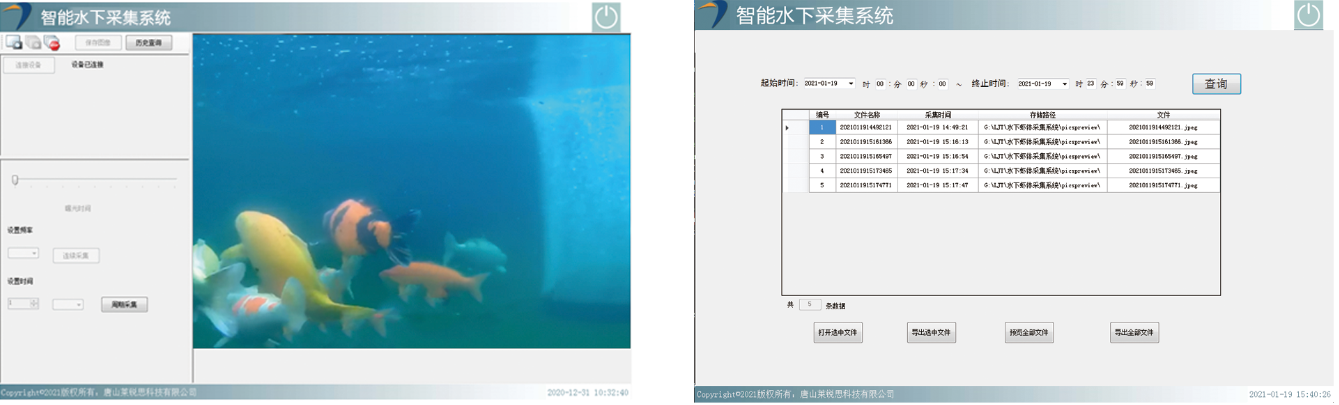1339x405 pixels.
Task: Click power icon in the live-view window
Action: (x=606, y=16)
